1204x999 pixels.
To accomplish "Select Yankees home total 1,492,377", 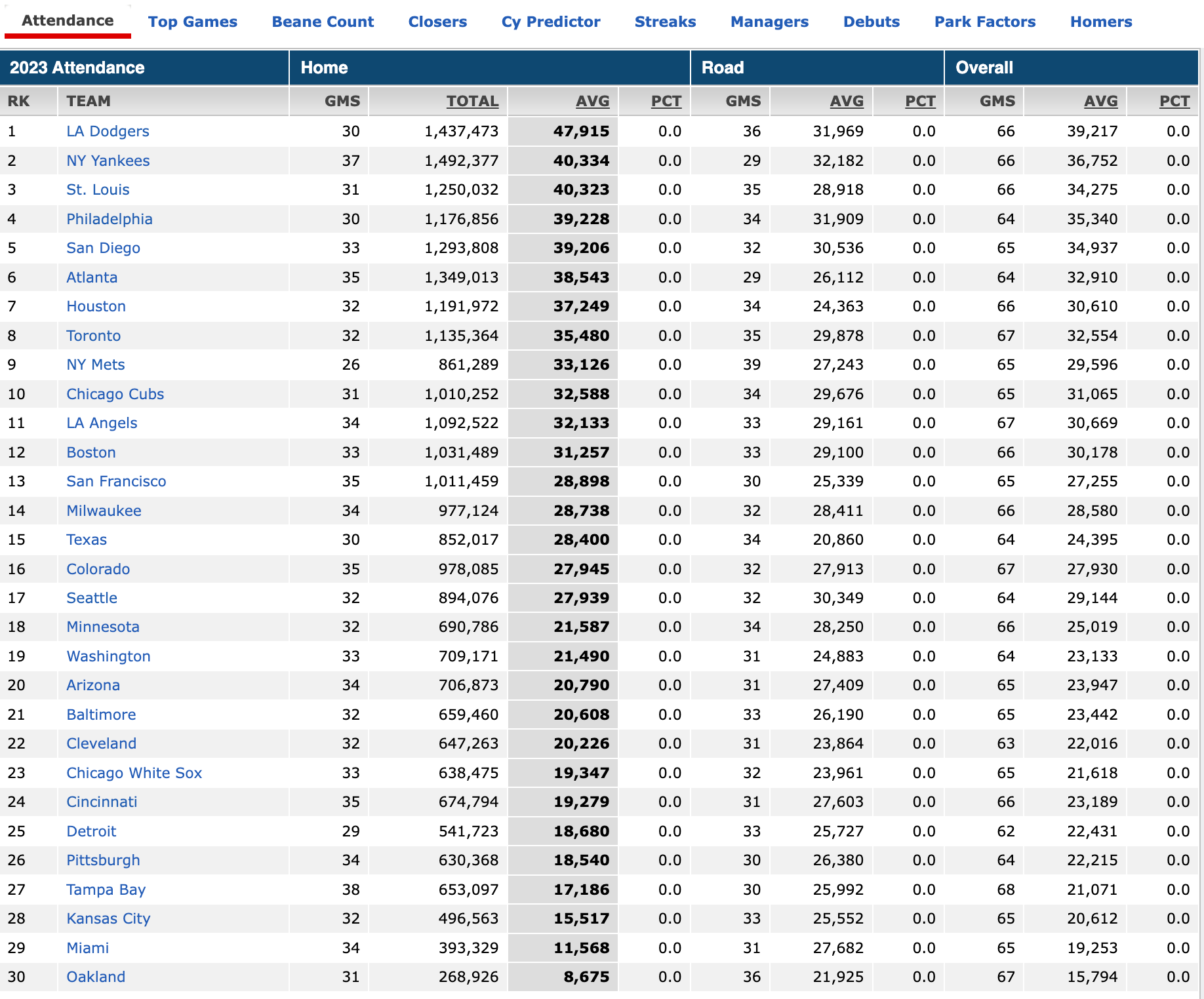I will click(x=461, y=161).
